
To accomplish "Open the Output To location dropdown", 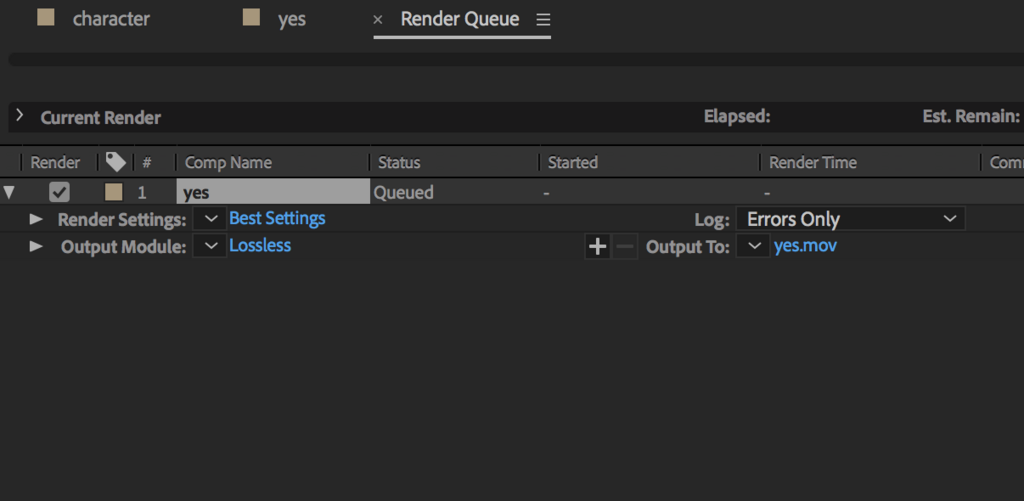I will coord(754,246).
